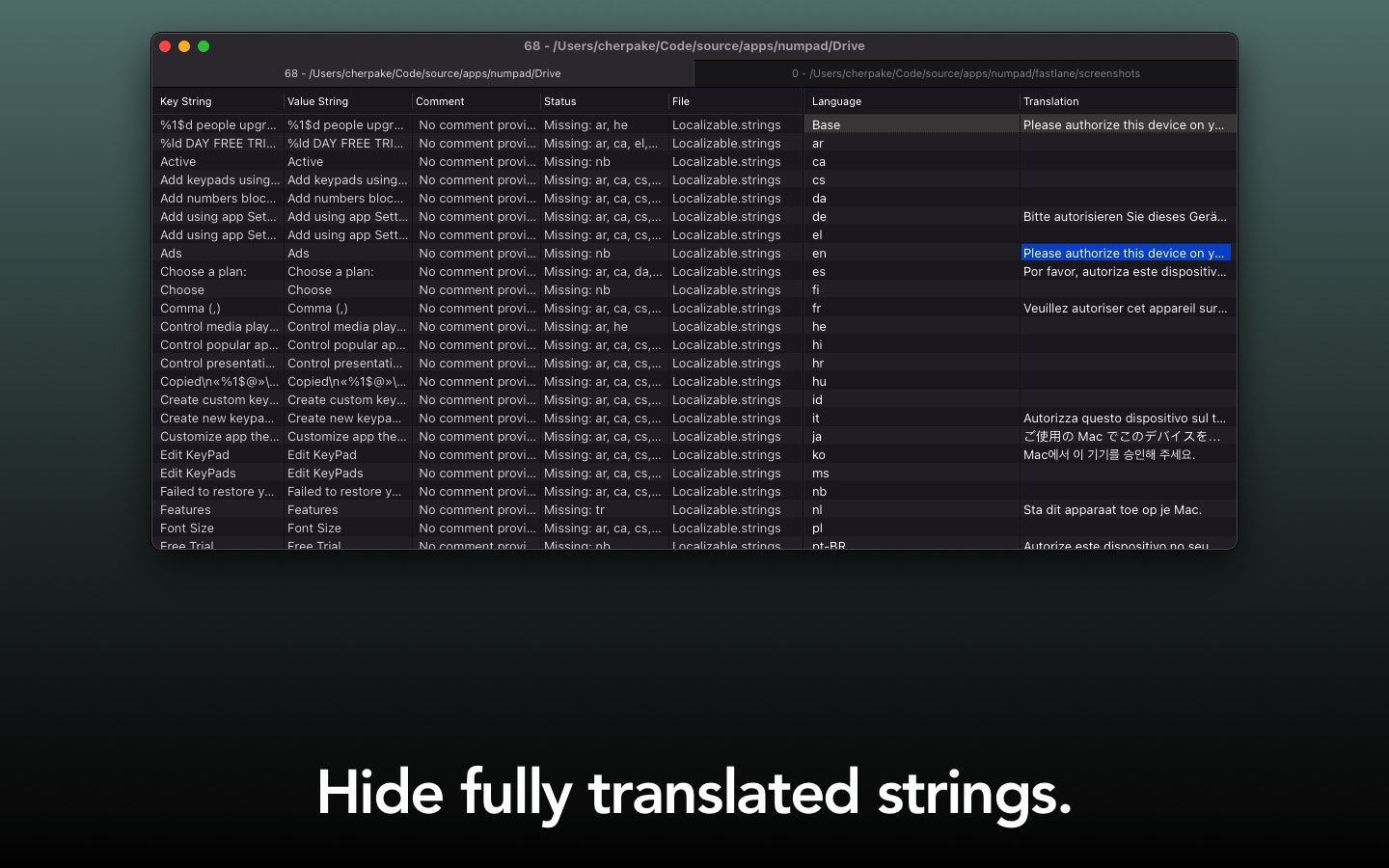
Task: Select the 'Control presentati...' key row
Action: click(x=477, y=363)
